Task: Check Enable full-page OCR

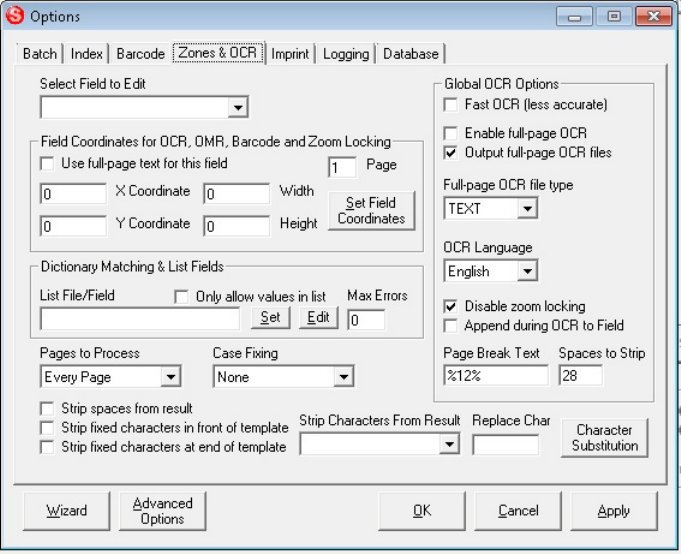Action: click(450, 133)
